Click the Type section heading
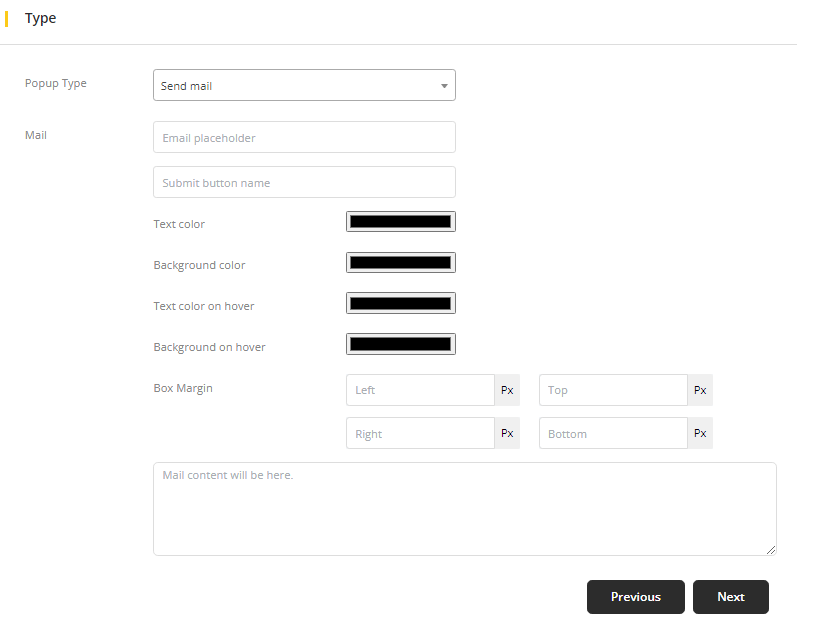This screenshot has height=632, width=813. [41, 18]
